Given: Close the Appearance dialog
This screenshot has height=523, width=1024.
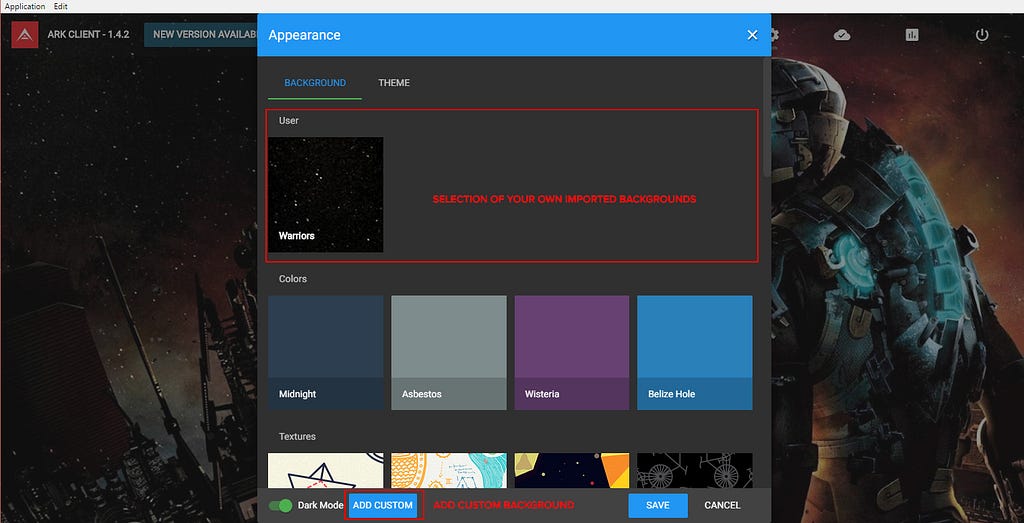Looking at the screenshot, I should (752, 35).
